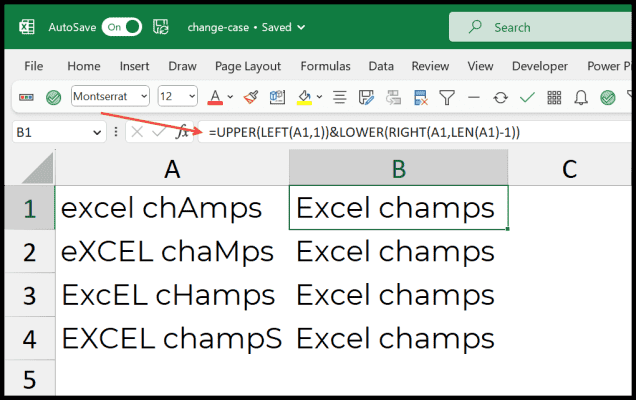Open the Montserrat font name dropdown
The height and width of the screenshot is (400, 636).
(x=144, y=97)
